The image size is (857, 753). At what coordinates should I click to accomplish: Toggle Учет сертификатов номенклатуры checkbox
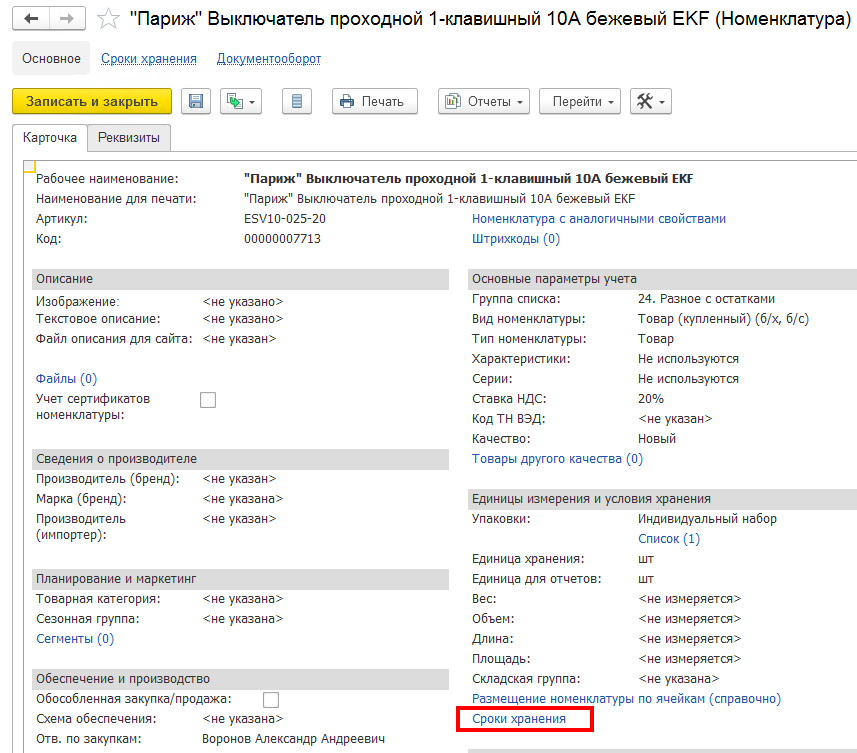pyautogui.click(x=208, y=400)
